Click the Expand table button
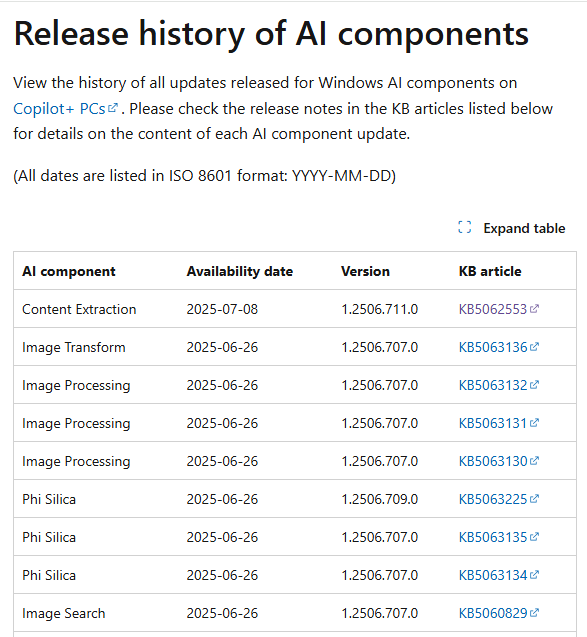Viewport: 587px width, 637px height. coord(511,228)
